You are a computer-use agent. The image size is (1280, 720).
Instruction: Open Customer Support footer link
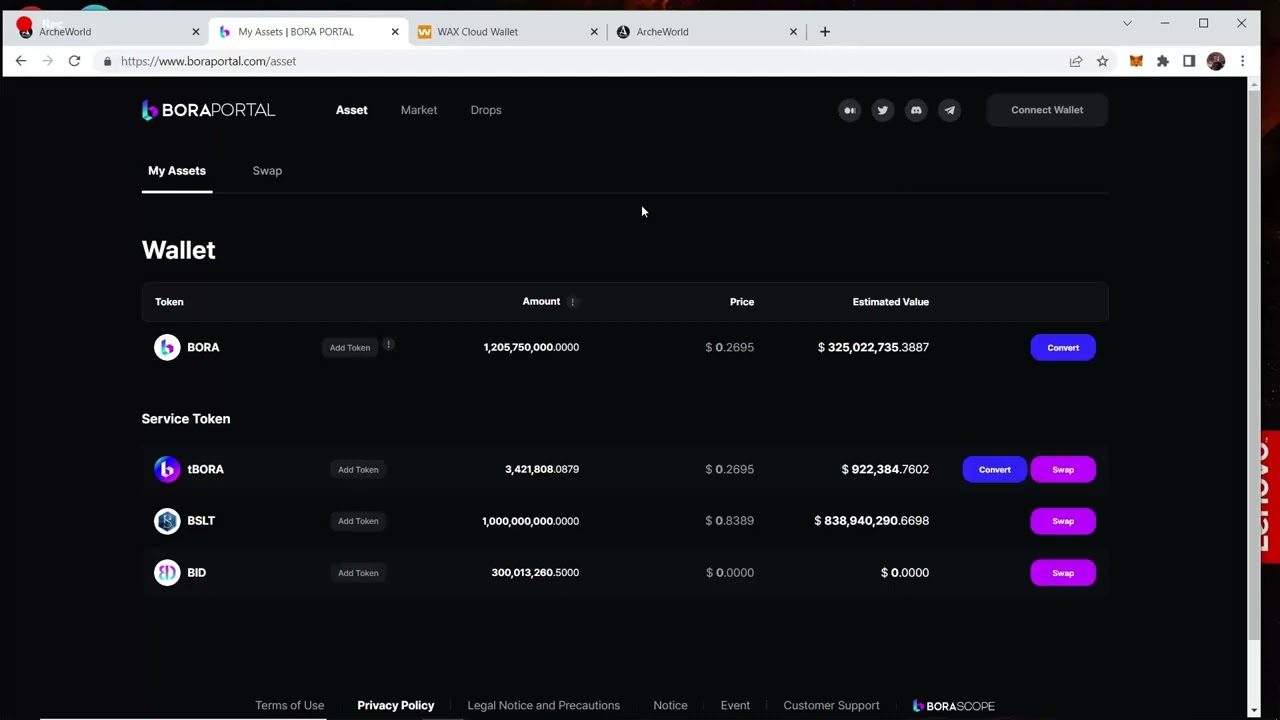coord(831,706)
